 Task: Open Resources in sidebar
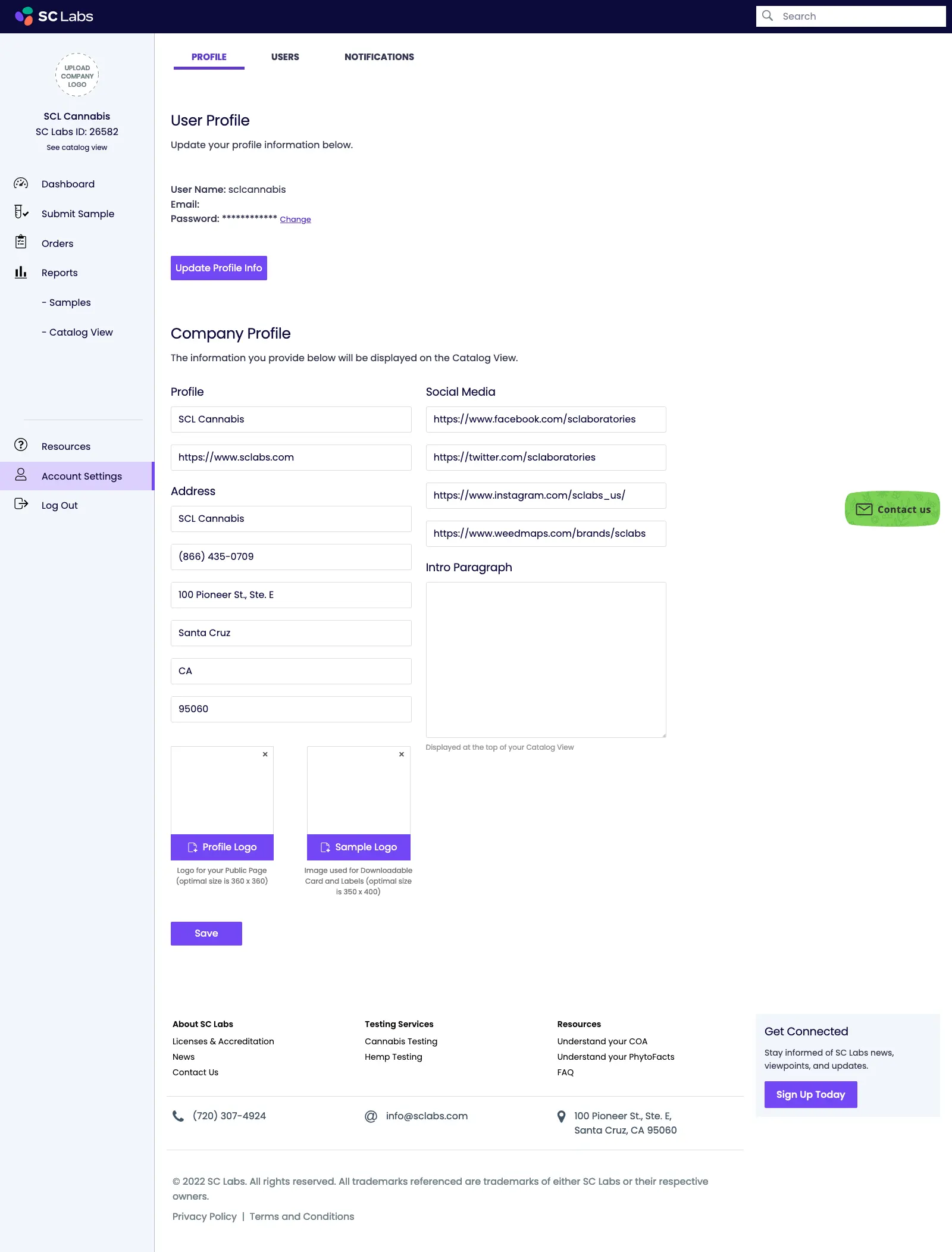[x=66, y=446]
